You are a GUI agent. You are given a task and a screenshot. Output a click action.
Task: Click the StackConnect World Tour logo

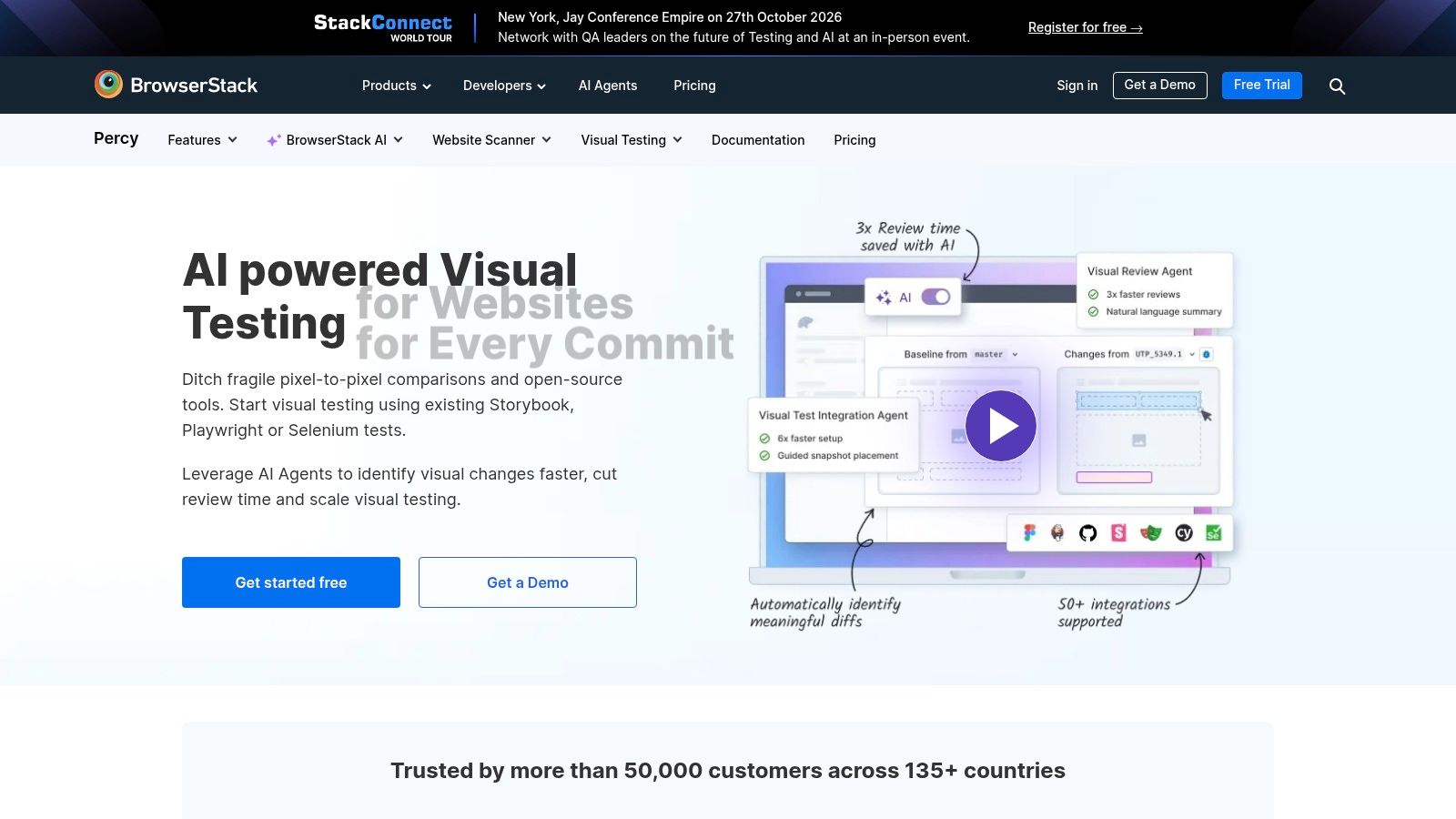[x=383, y=28]
